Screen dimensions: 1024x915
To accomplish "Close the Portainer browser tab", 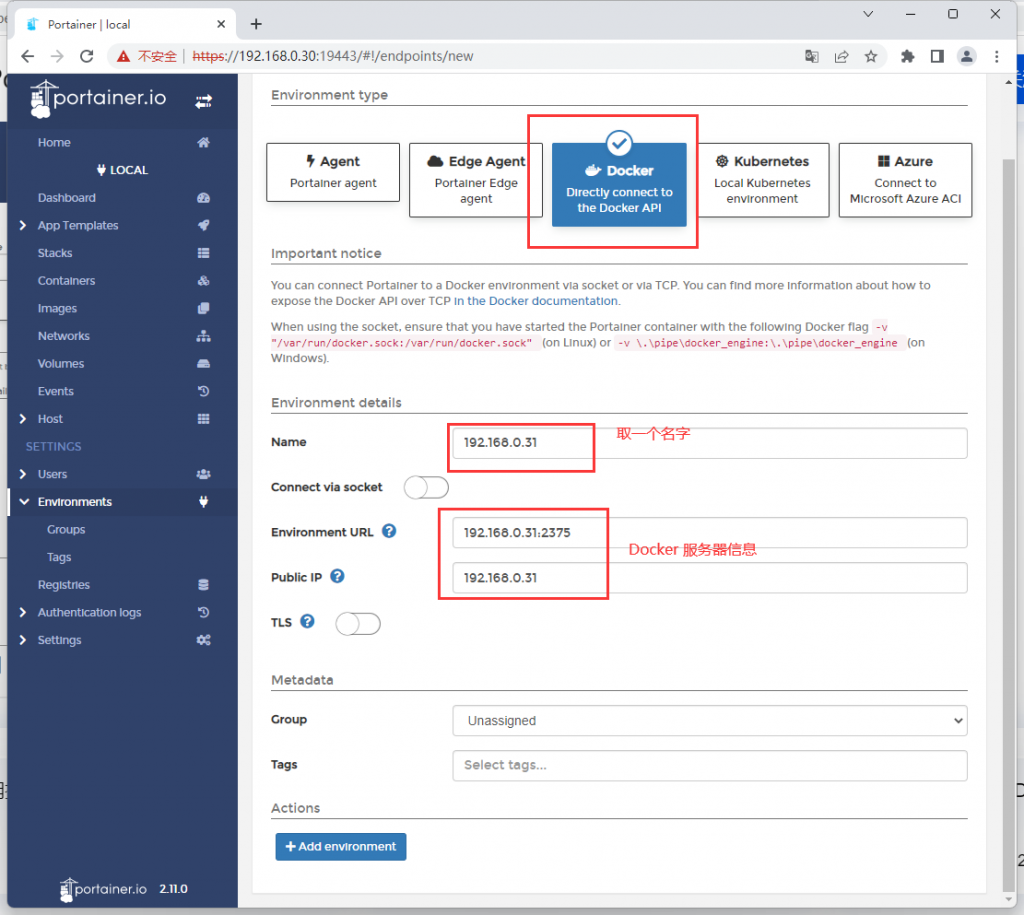I will 221,24.
